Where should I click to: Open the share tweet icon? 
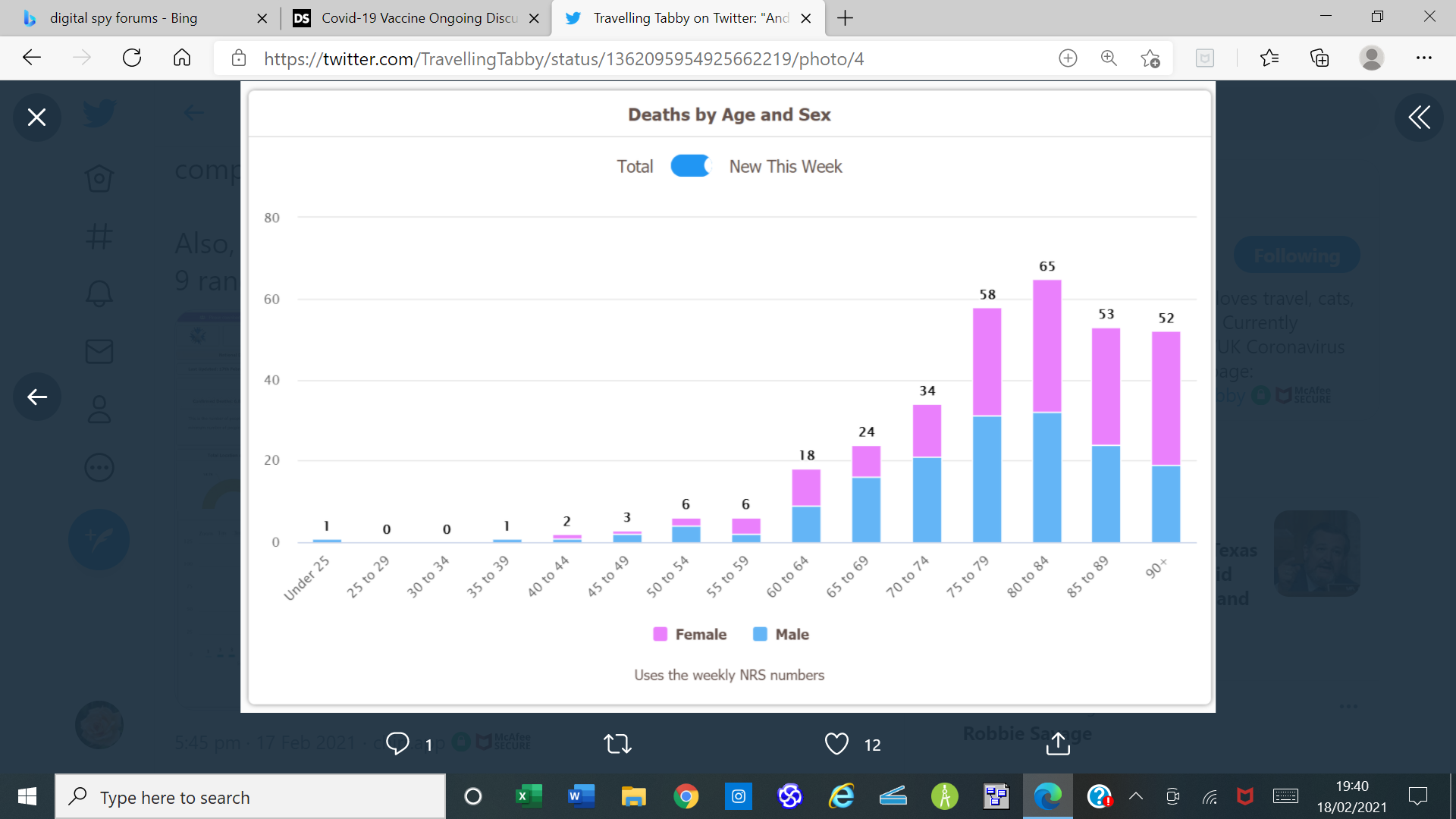tap(1058, 744)
